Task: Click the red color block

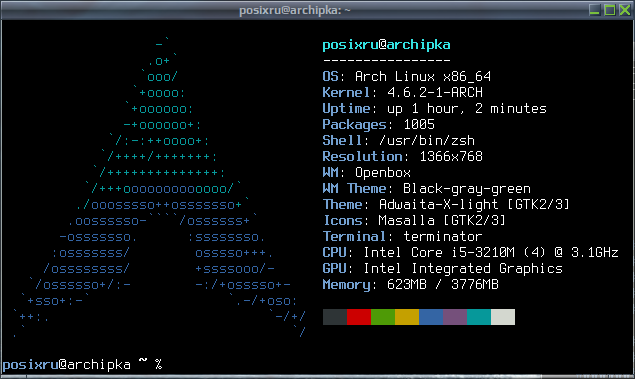Action: (359, 317)
